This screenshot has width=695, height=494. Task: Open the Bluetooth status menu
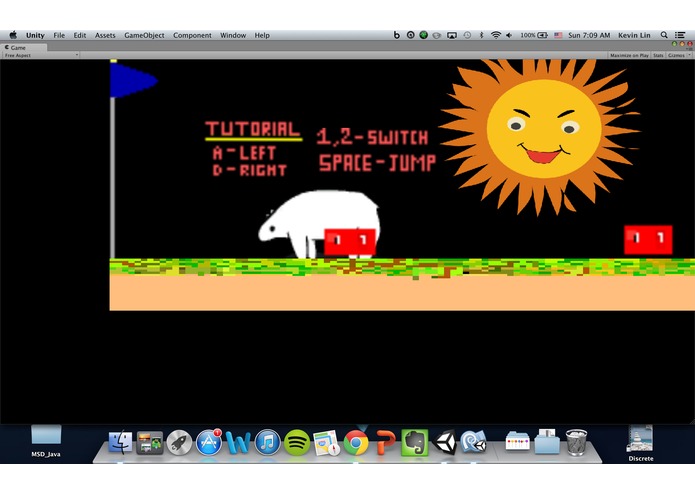click(481, 35)
